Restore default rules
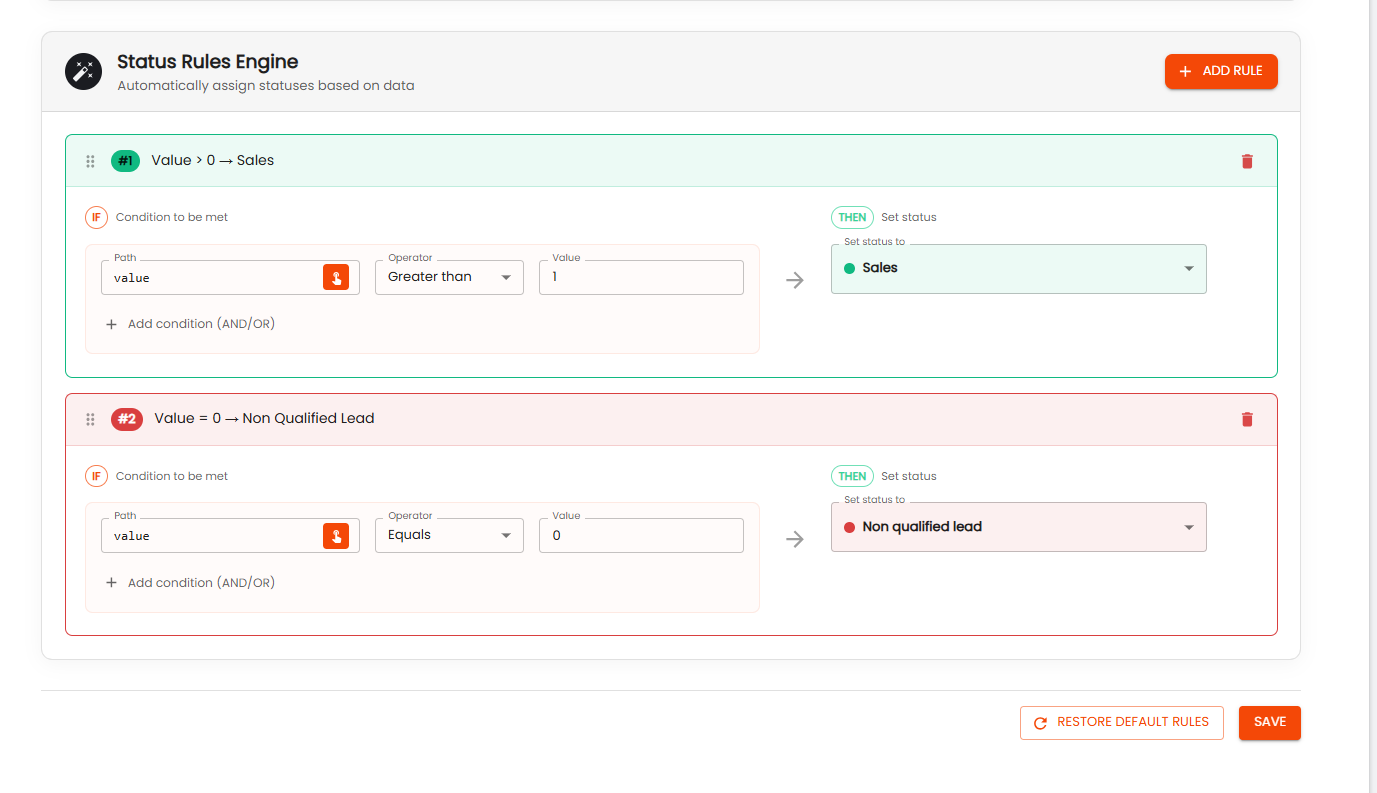Viewport: 1377px width, 793px height. pyautogui.click(x=1121, y=722)
